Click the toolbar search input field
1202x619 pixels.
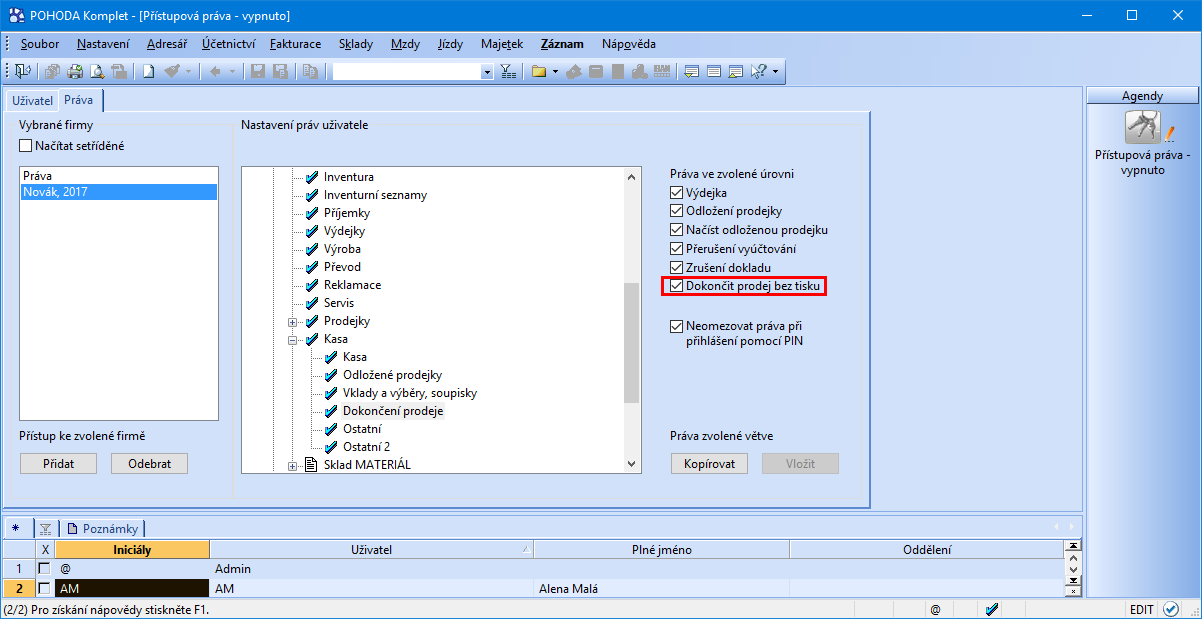[x=406, y=72]
